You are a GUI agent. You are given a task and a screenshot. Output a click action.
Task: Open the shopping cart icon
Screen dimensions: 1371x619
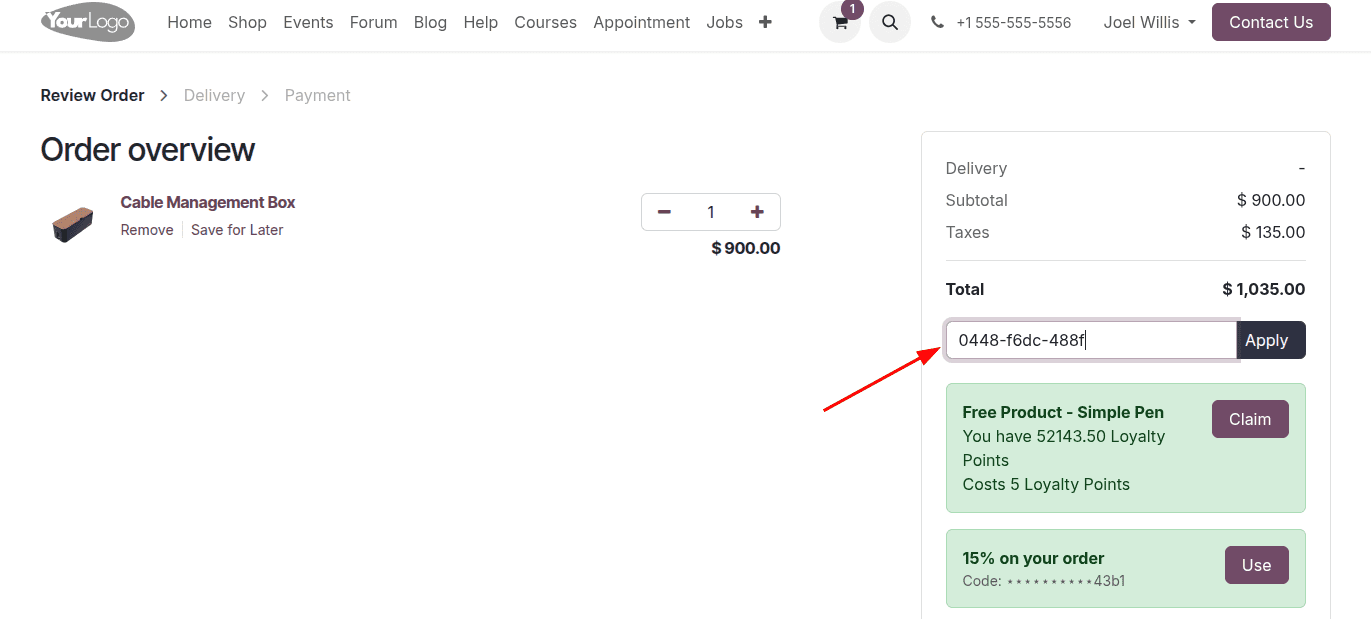coord(840,22)
